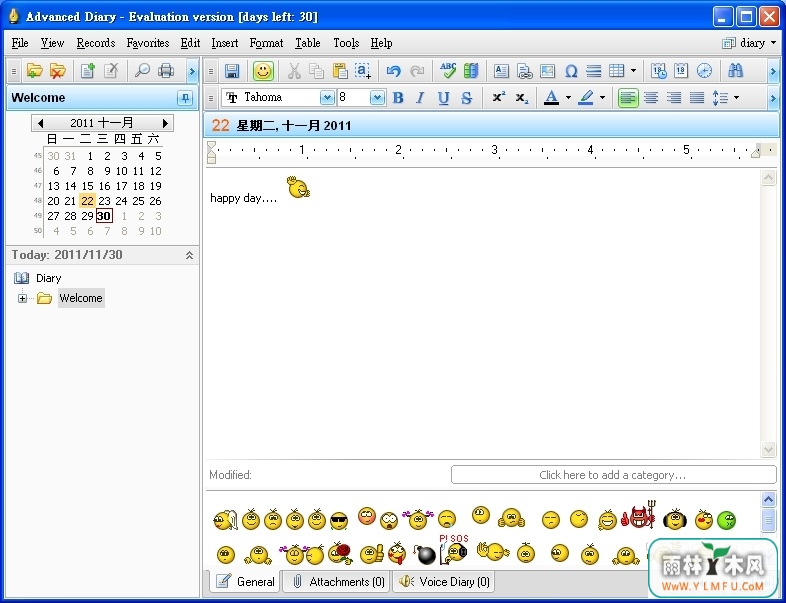Insert the black bomb emoticon

pyautogui.click(x=425, y=554)
